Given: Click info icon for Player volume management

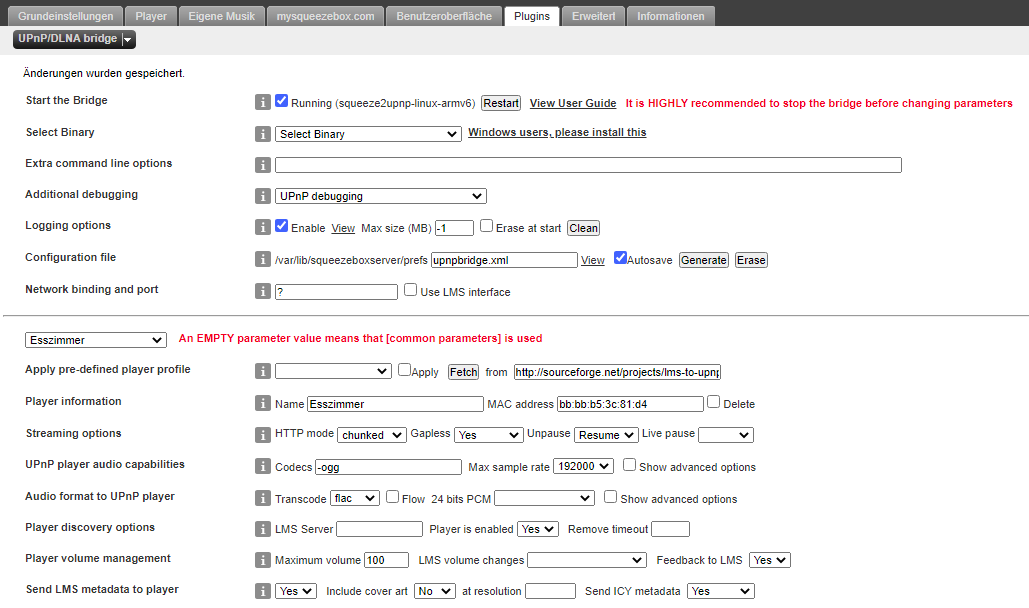Looking at the screenshot, I should (x=263, y=560).
